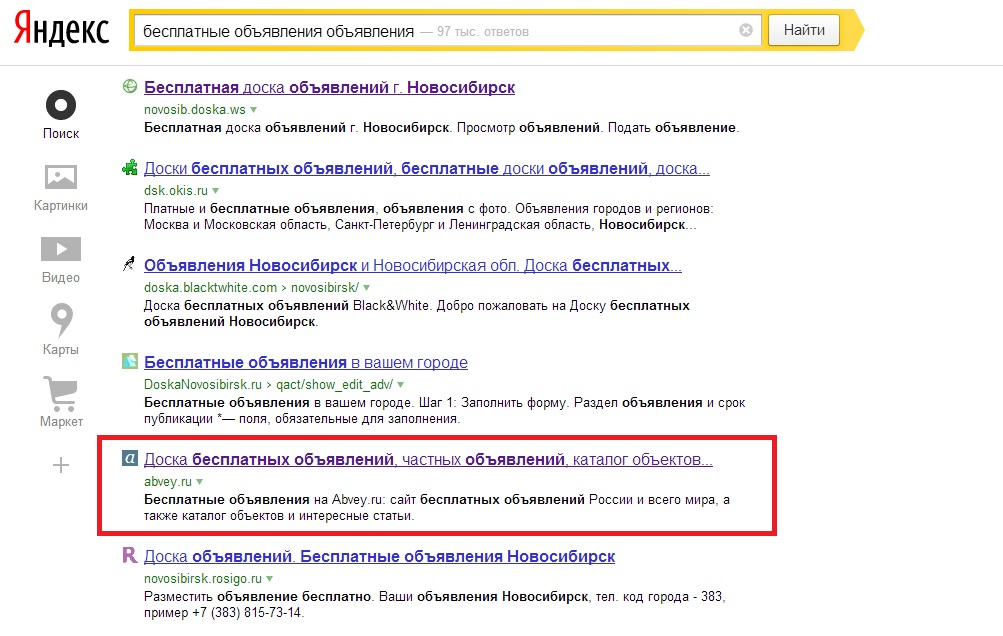
Task: Click the Yandex logo
Action: click(61, 30)
